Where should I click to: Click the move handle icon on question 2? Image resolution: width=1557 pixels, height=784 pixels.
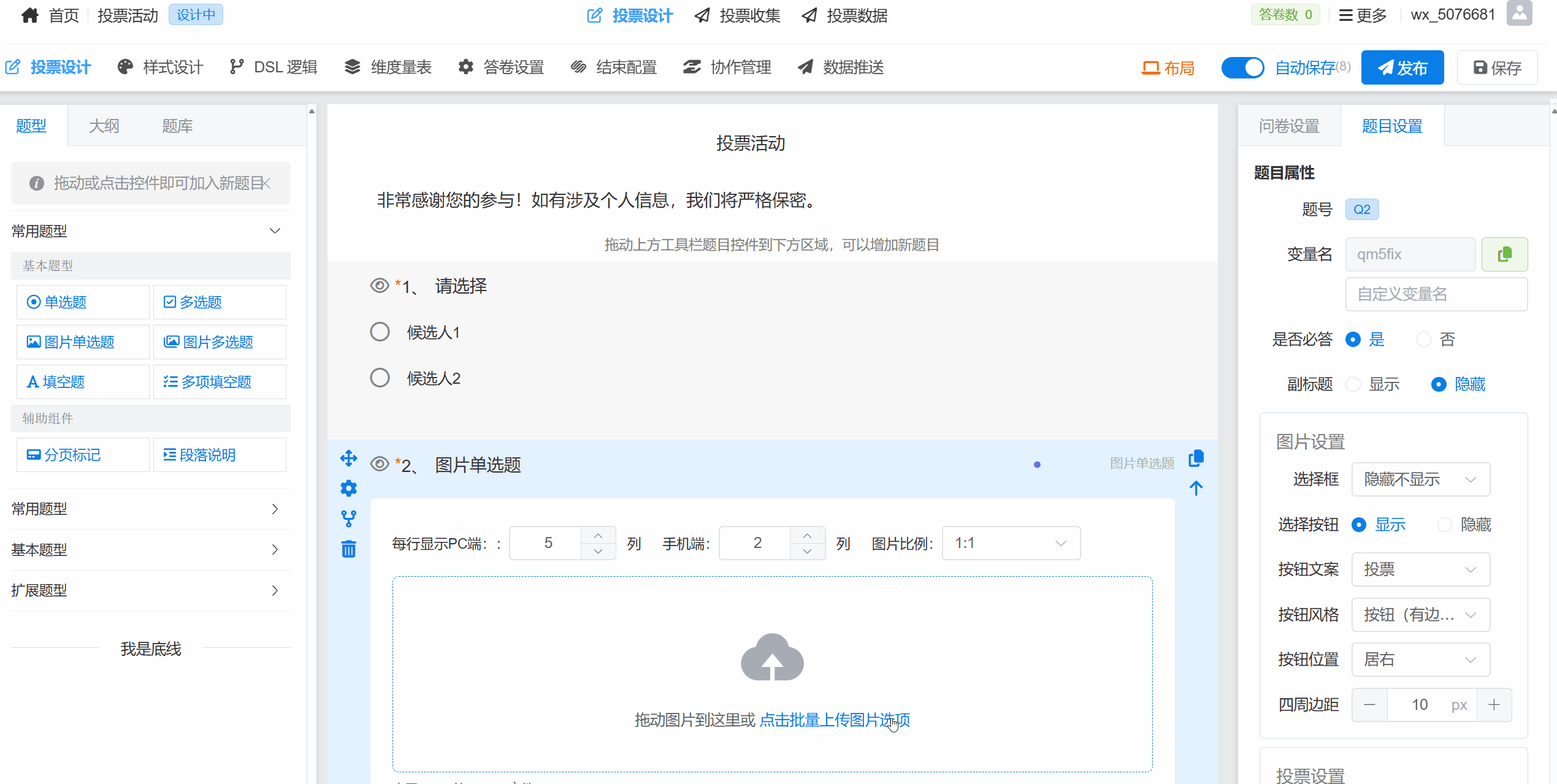(348, 458)
